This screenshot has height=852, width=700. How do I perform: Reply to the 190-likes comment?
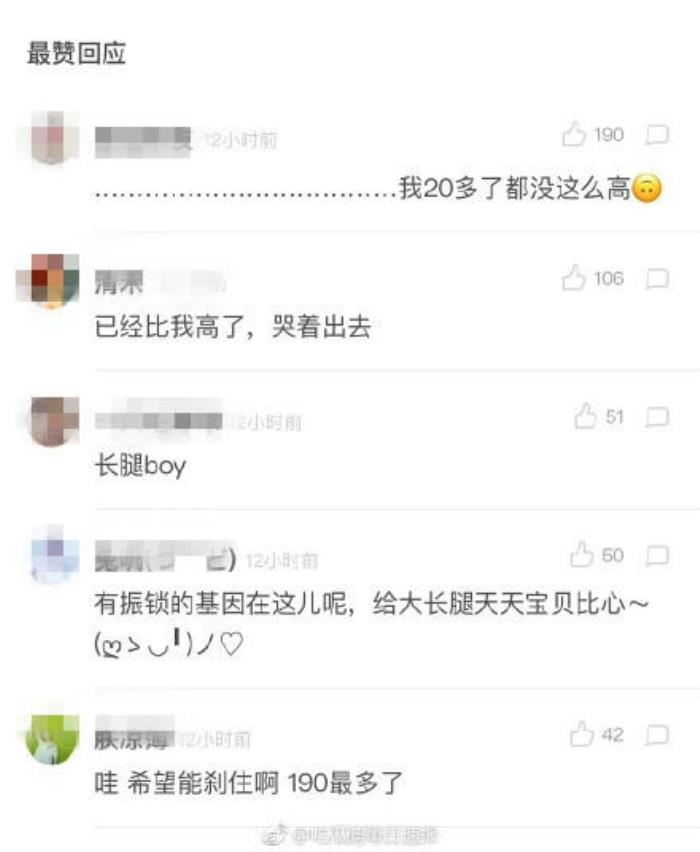tap(657, 135)
